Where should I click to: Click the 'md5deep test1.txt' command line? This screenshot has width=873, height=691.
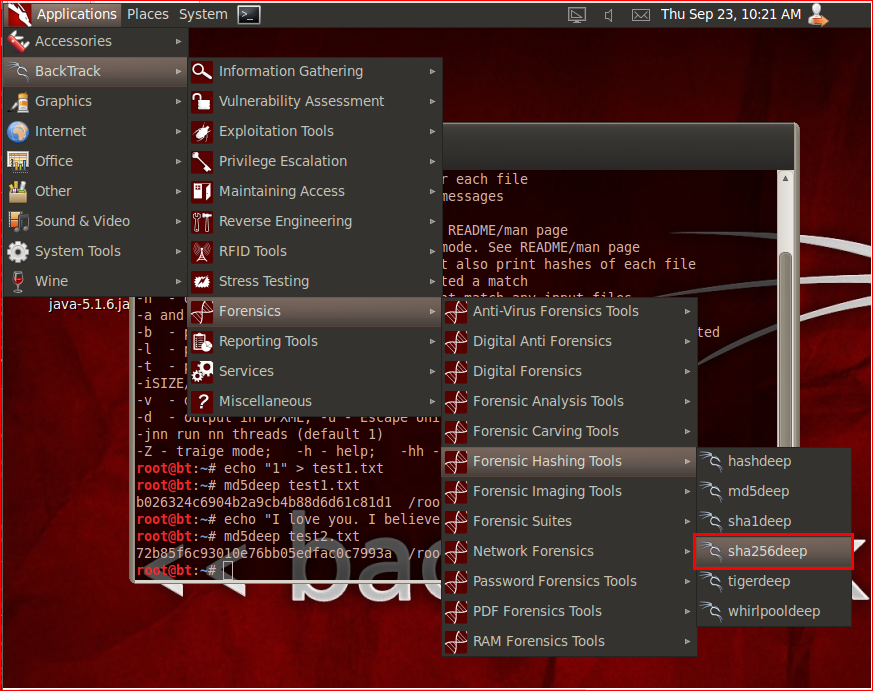[x=292, y=486]
